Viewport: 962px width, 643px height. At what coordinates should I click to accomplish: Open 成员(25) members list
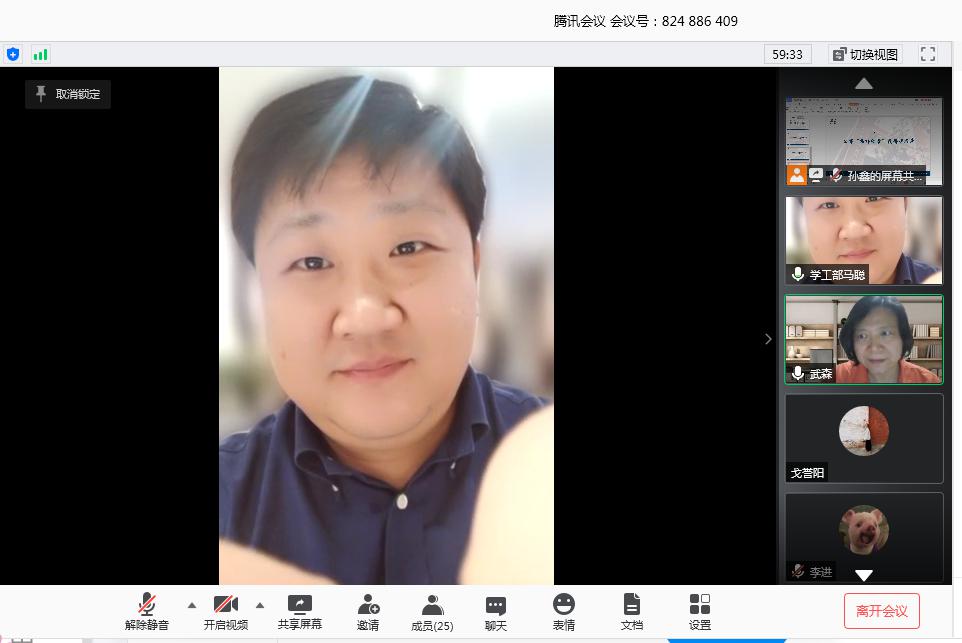point(432,611)
